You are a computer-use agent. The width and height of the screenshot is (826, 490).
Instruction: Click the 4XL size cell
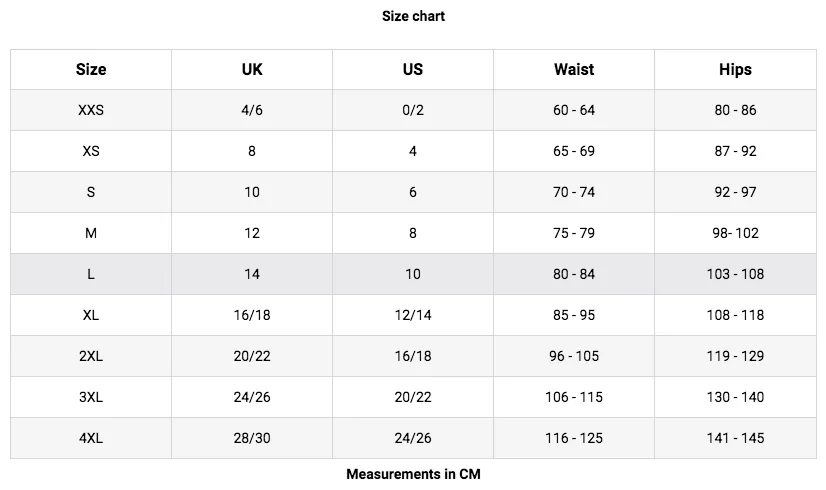click(91, 438)
